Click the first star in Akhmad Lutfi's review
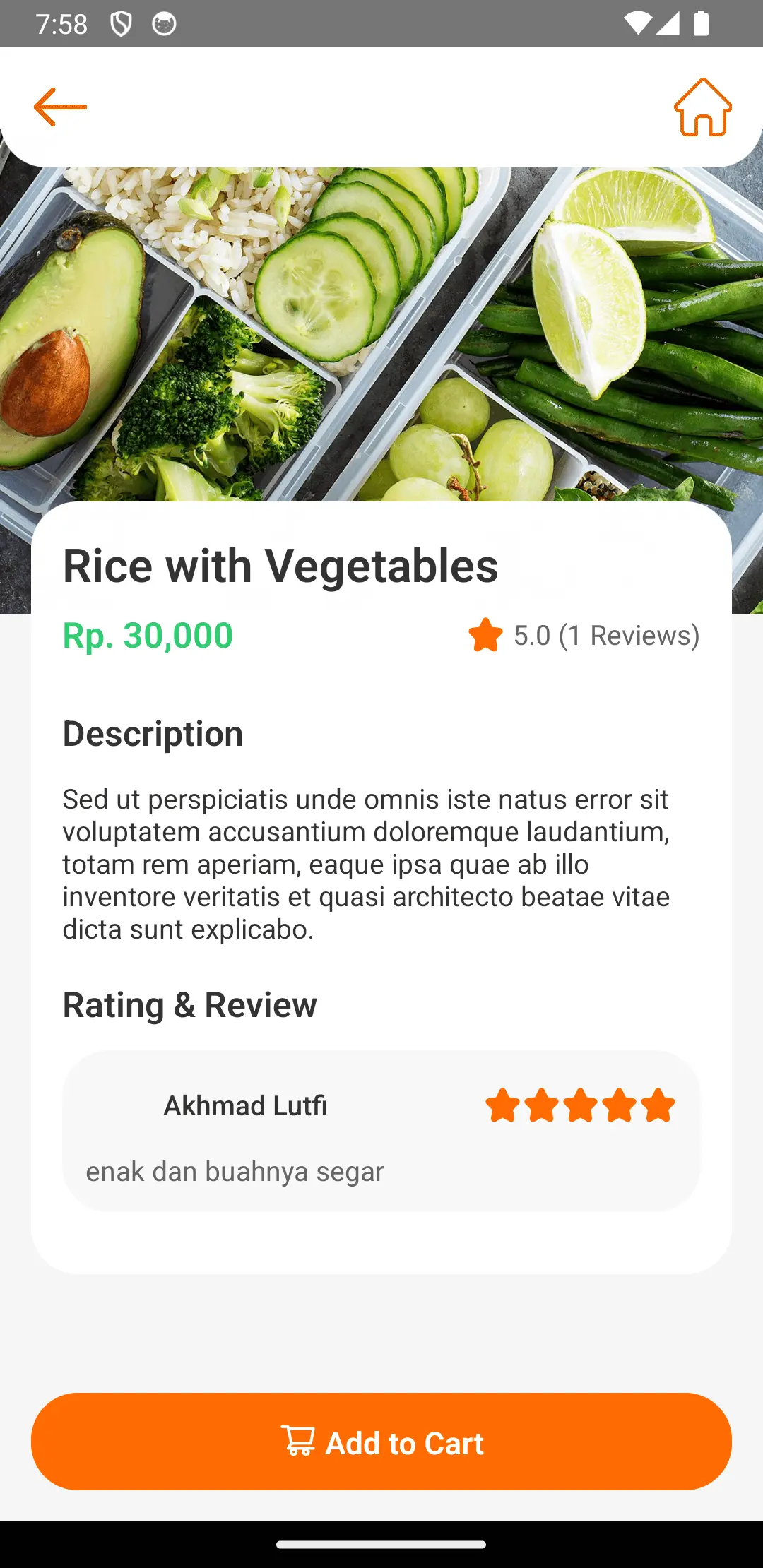The height and width of the screenshot is (1568, 763). (x=503, y=1105)
